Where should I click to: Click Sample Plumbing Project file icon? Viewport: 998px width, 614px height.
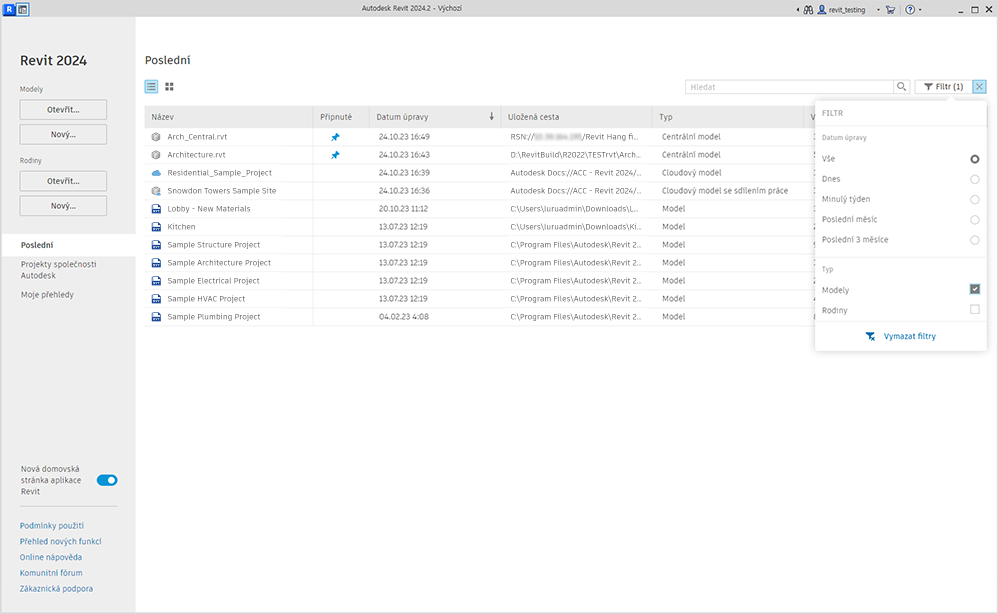click(156, 317)
